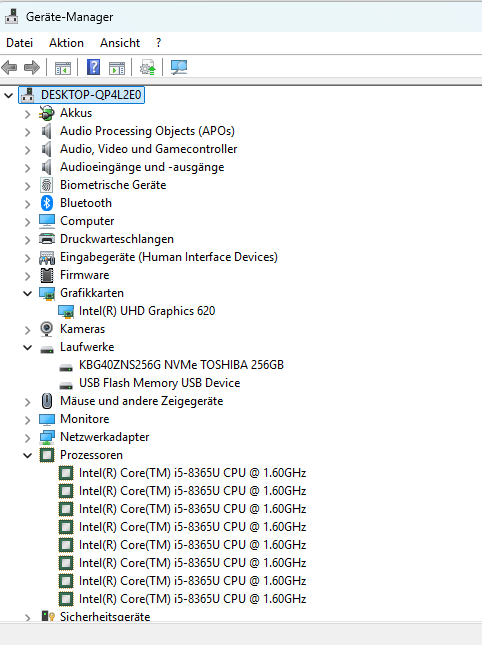This screenshot has height=645, width=482.
Task: Click the Kameras webcam icon
Action: coord(46,329)
